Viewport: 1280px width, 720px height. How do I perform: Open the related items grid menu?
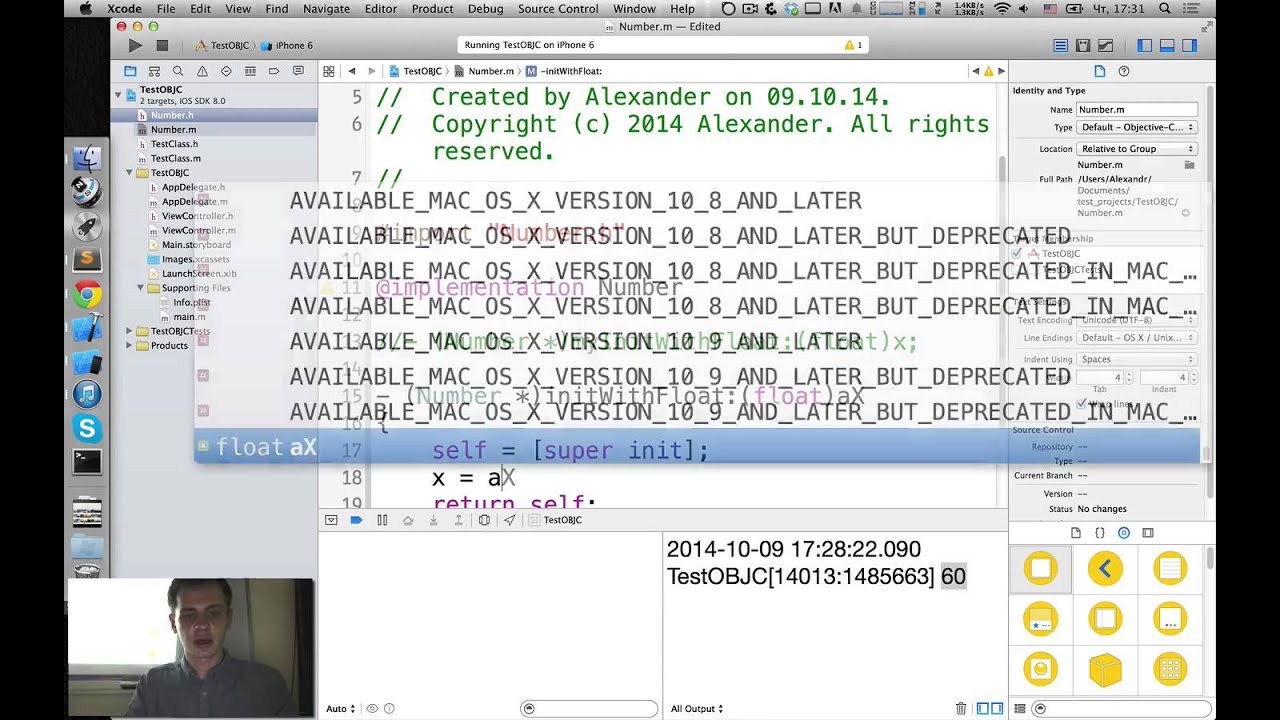pyautogui.click(x=328, y=72)
